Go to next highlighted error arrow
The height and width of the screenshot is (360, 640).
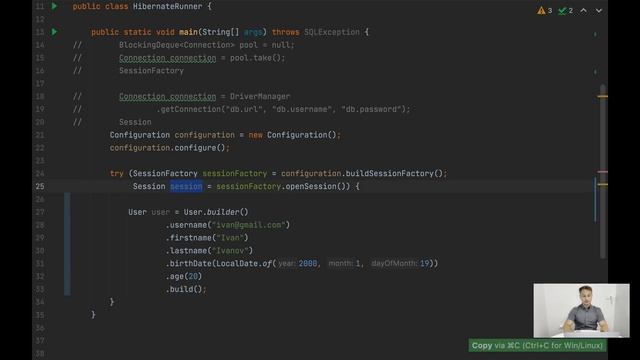click(x=599, y=11)
